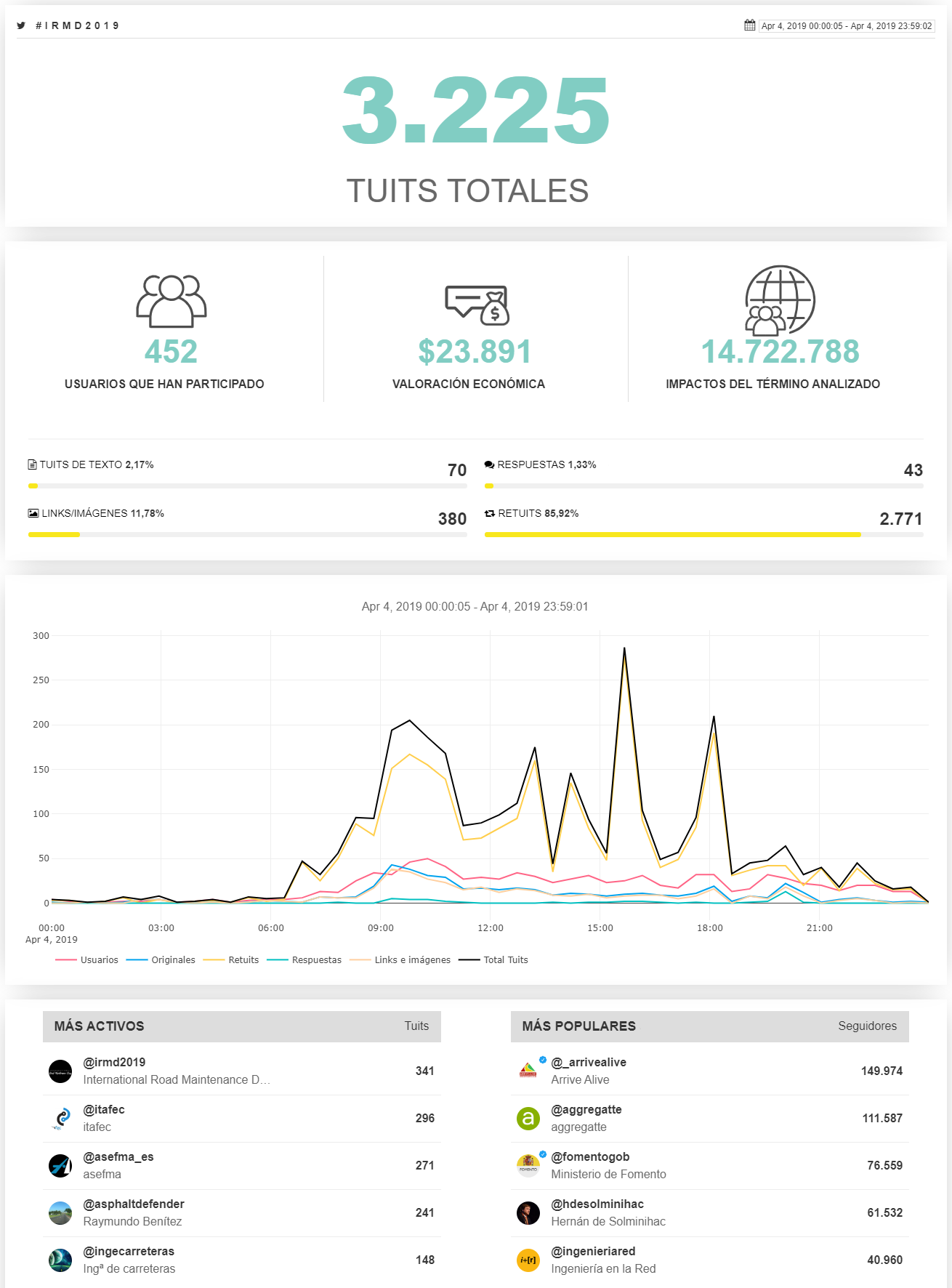Click the #IRMD2019 hashtag title
Image resolution: width=952 pixels, height=1288 pixels.
point(77,25)
